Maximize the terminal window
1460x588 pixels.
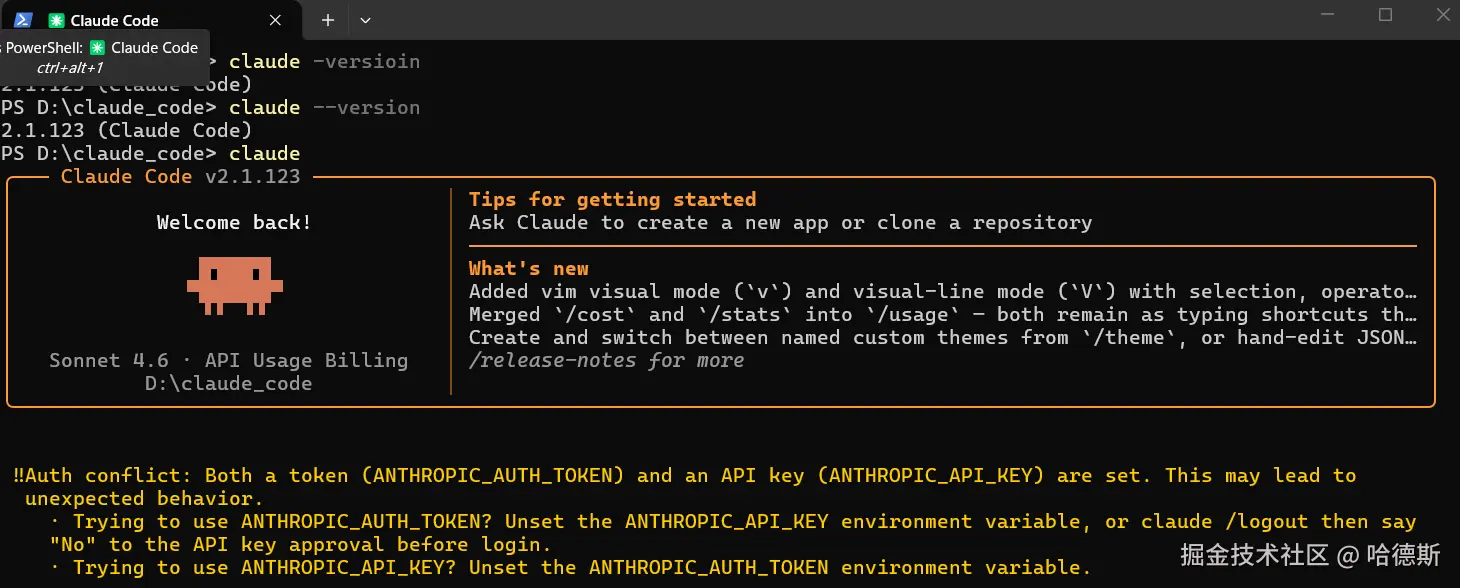[1385, 15]
